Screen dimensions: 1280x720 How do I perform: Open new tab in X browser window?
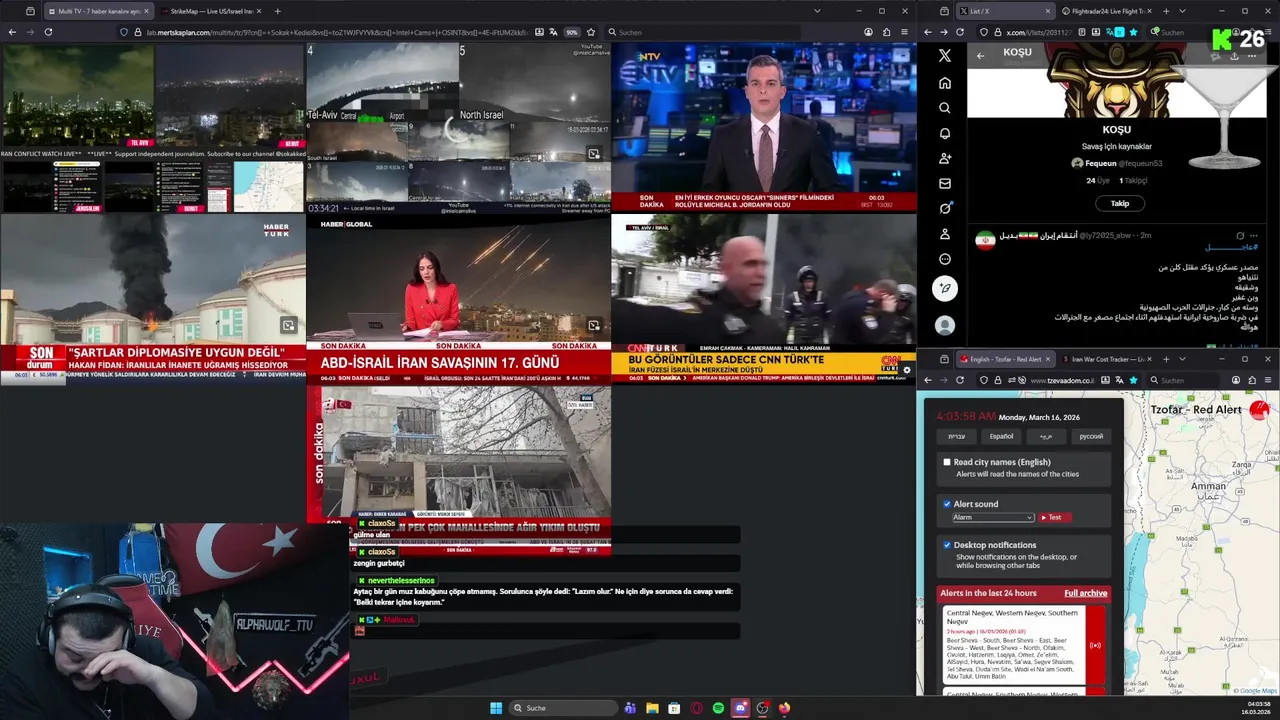[1166, 11]
